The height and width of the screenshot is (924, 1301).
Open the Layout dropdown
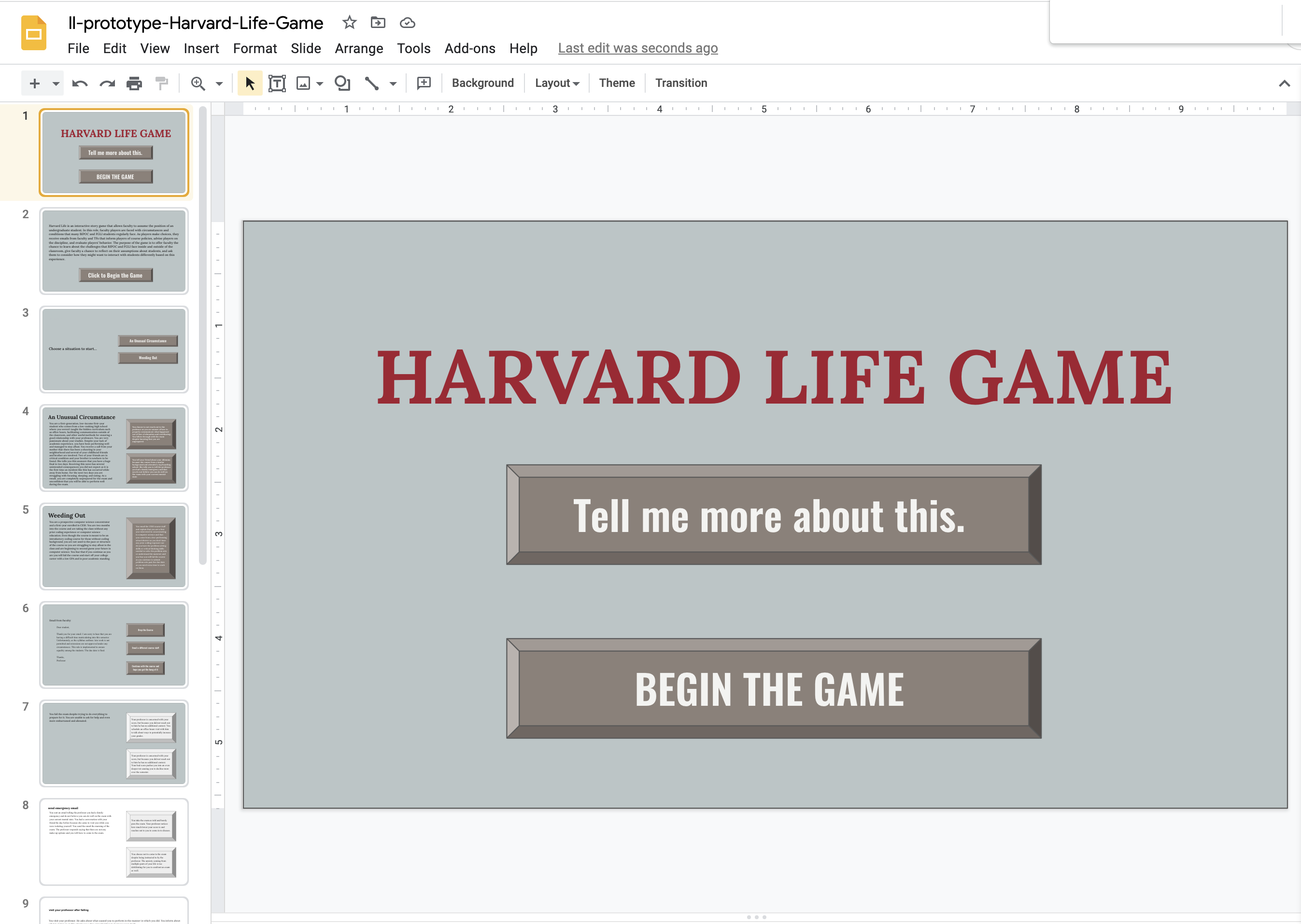click(x=557, y=83)
